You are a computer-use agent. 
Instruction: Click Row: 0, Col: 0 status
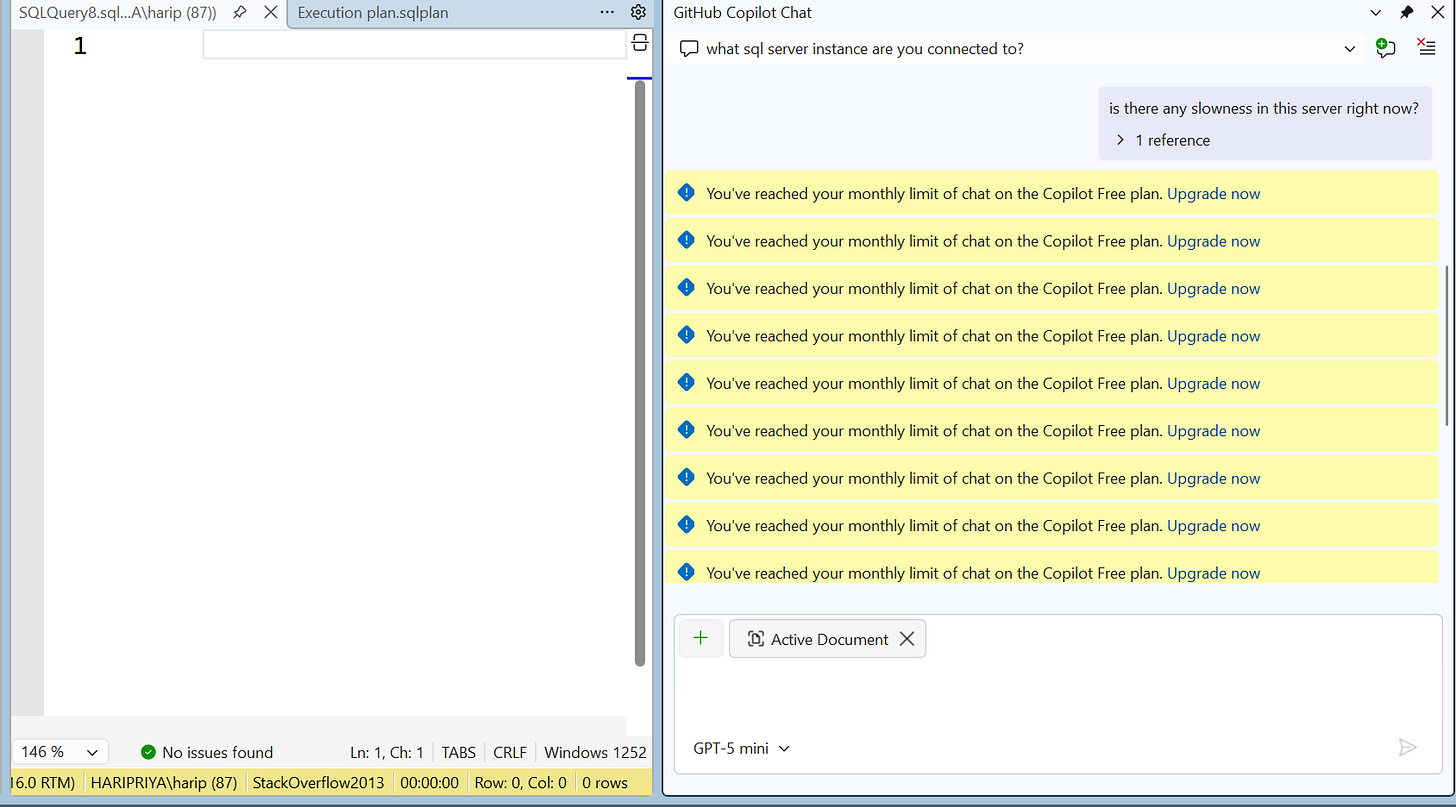click(520, 783)
